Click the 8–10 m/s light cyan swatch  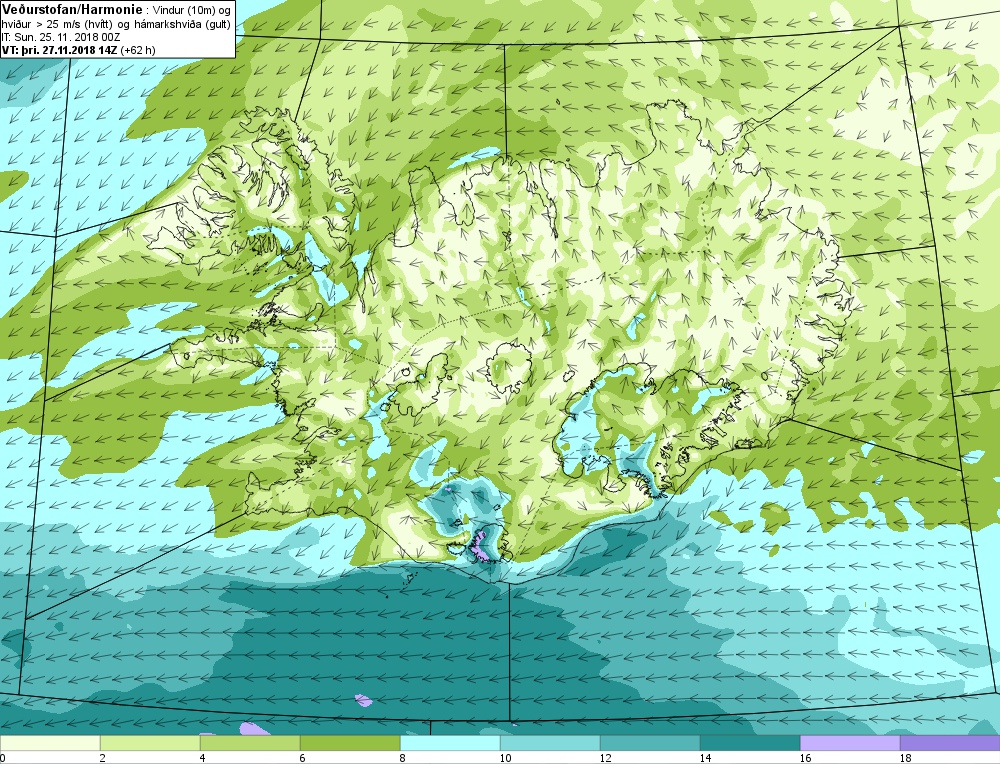click(x=450, y=743)
